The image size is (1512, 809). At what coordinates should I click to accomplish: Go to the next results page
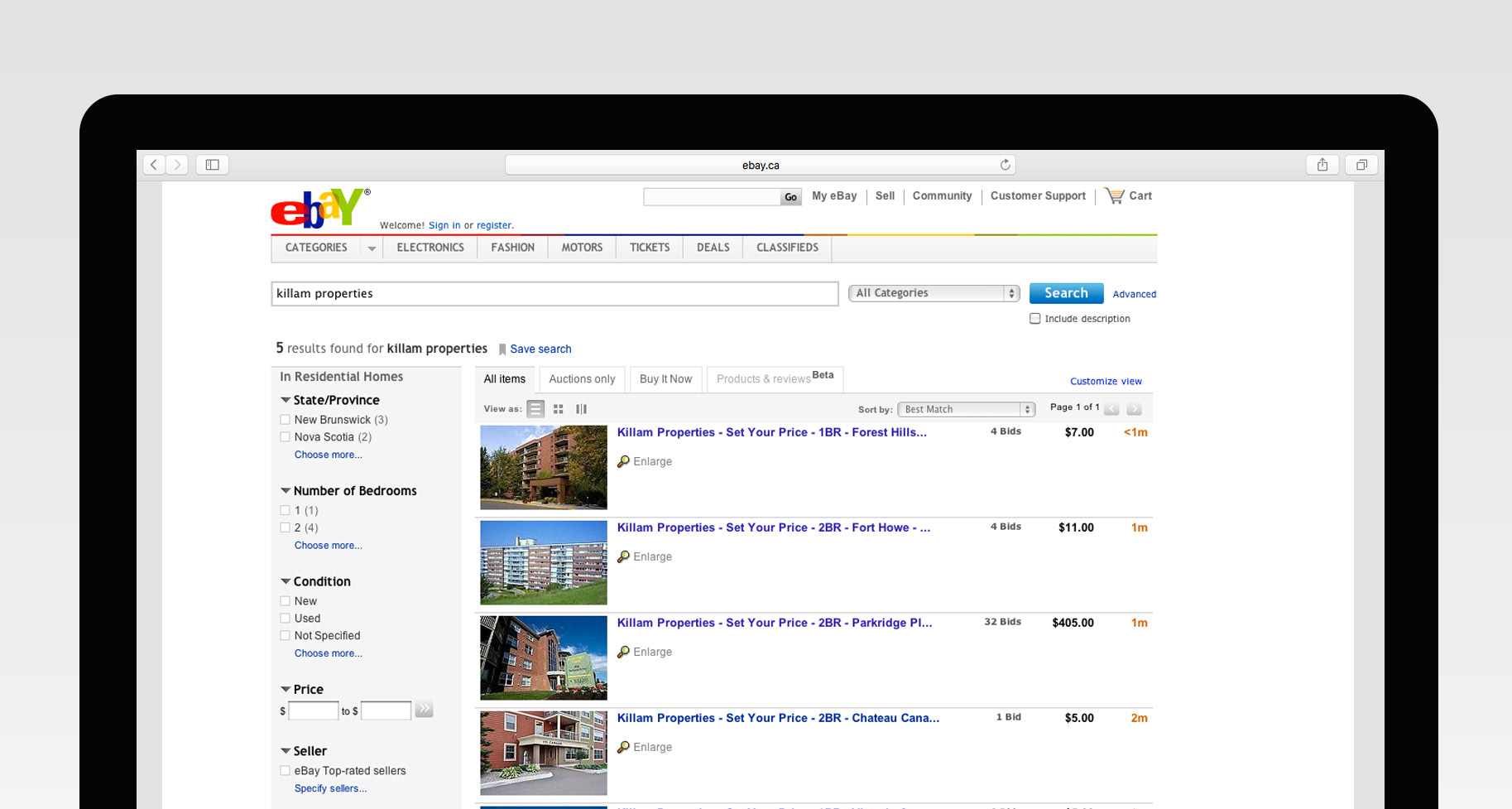(x=1135, y=409)
